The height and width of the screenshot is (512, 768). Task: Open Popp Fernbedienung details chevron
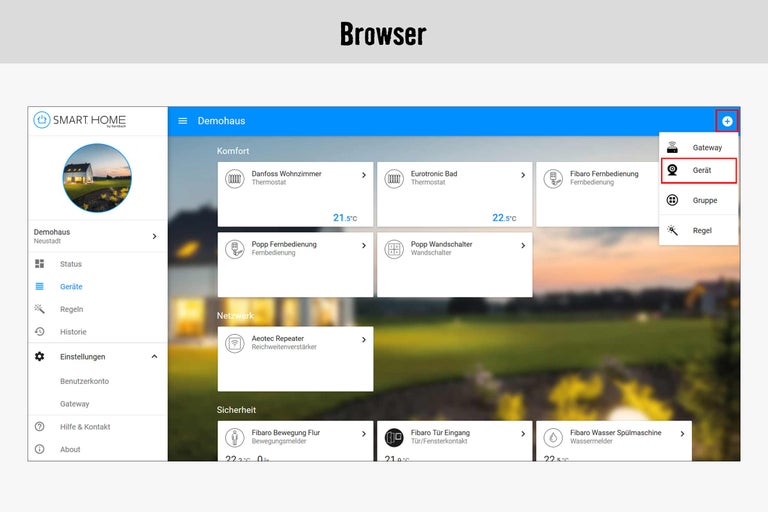[363, 245]
